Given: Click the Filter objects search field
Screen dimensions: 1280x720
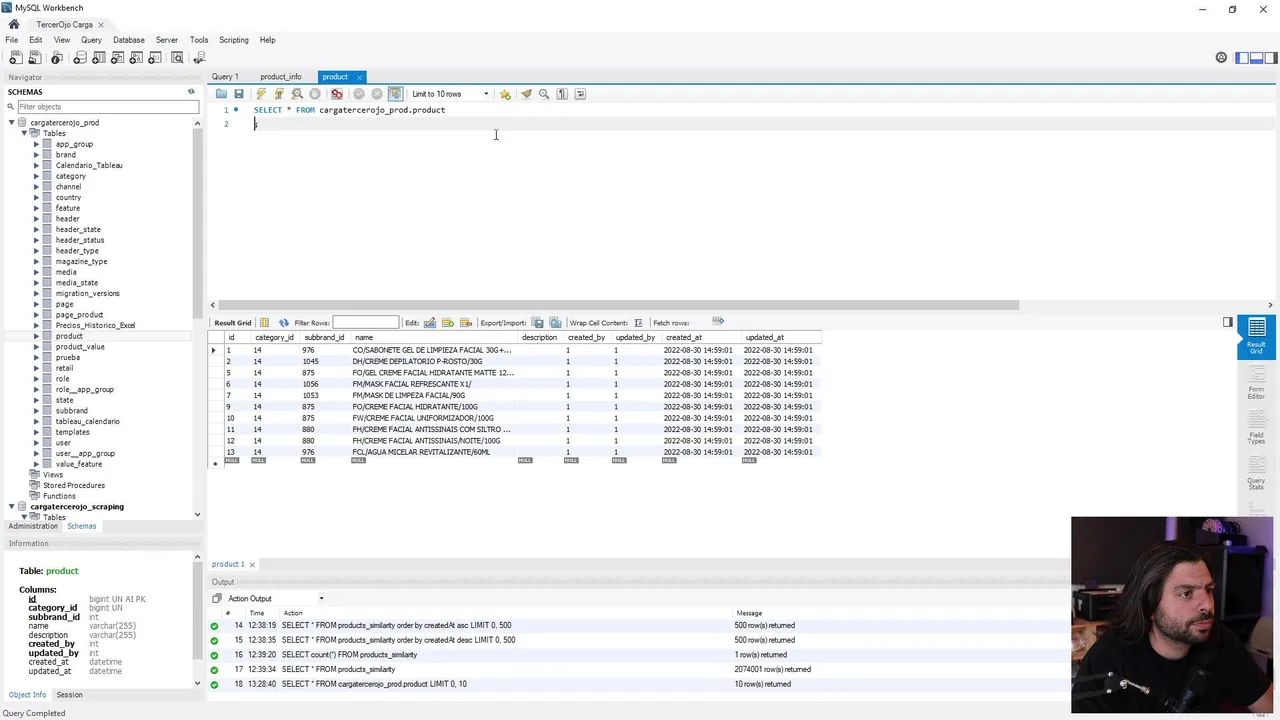Looking at the screenshot, I should [x=107, y=107].
